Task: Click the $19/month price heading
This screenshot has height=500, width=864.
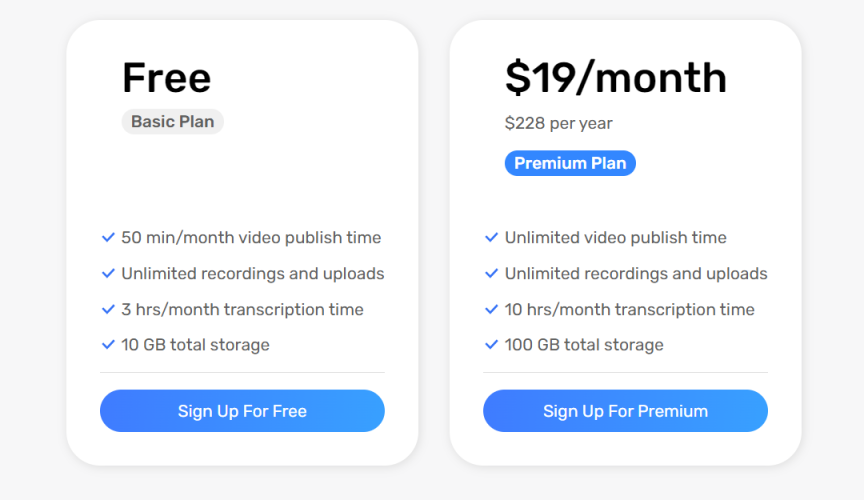Action: pyautogui.click(x=615, y=78)
